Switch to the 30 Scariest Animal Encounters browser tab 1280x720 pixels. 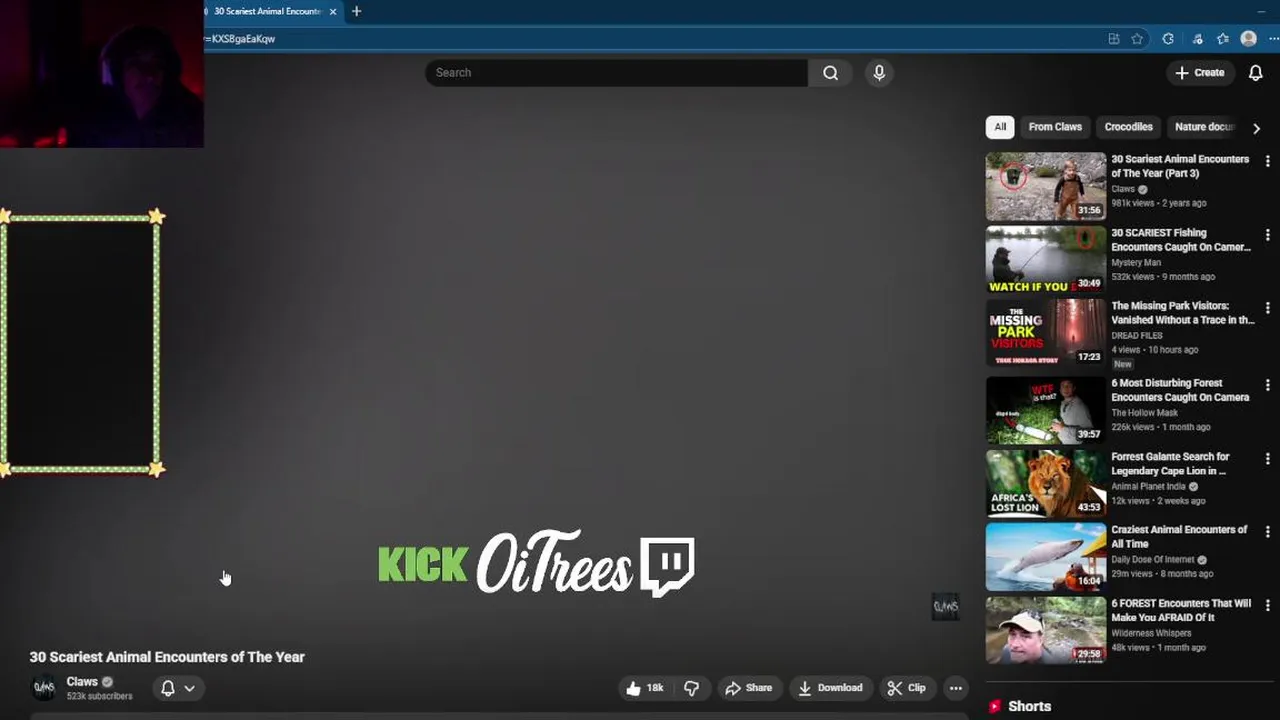266,11
